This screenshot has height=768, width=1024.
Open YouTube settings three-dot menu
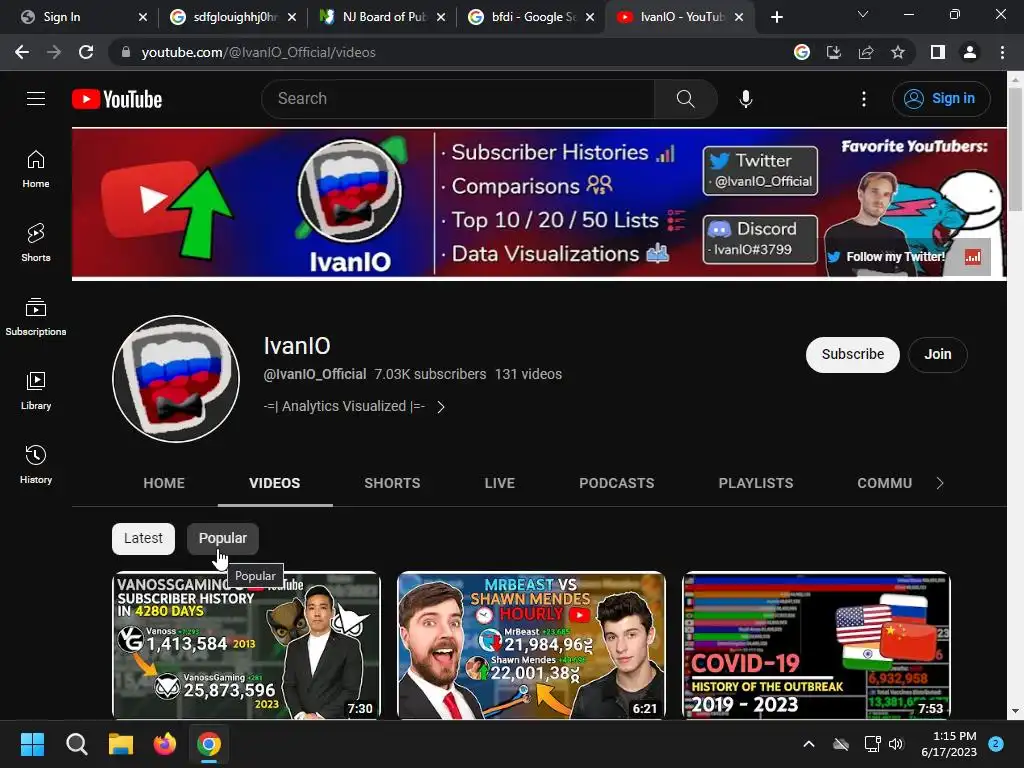863,99
